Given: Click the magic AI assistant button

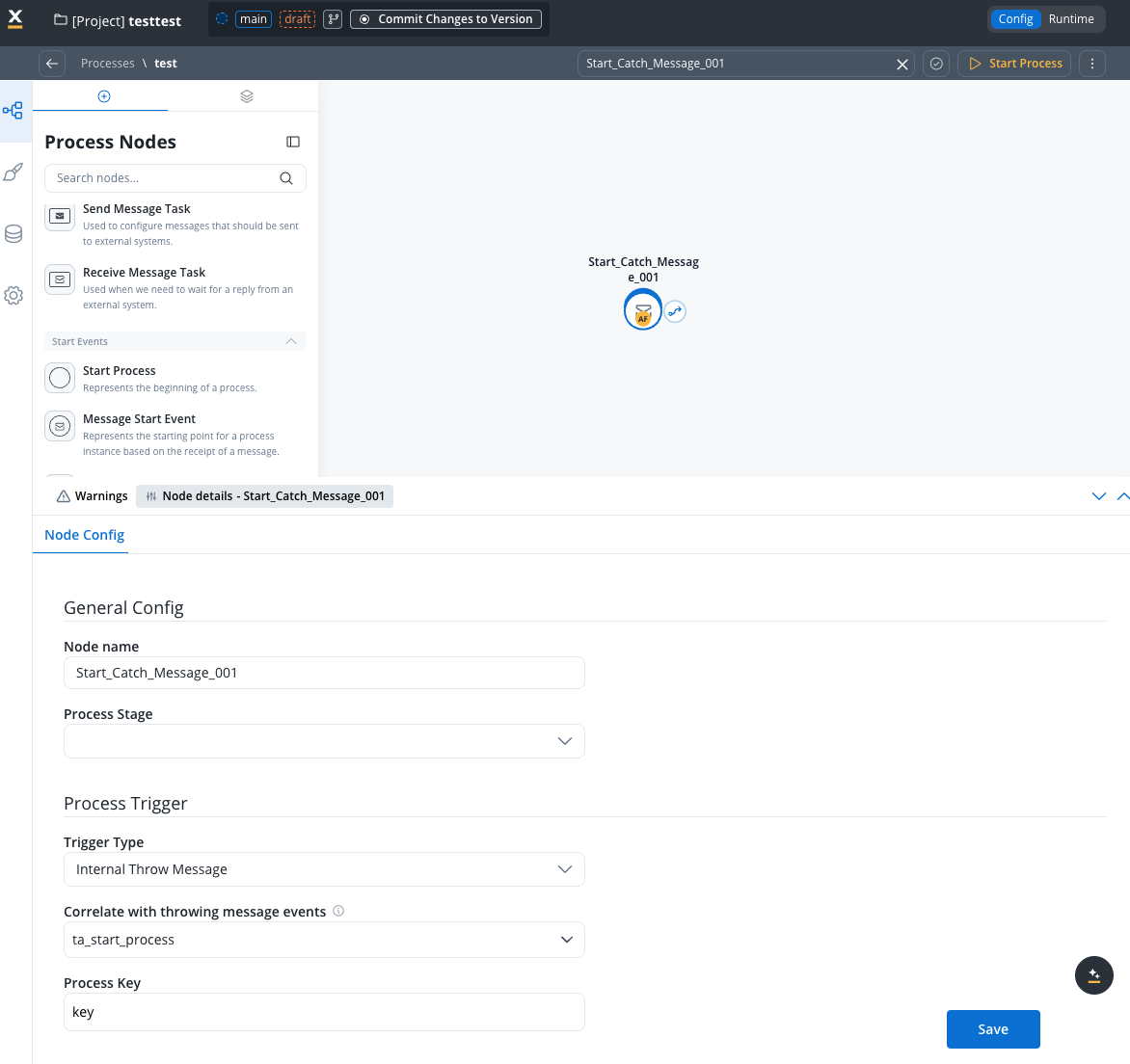Looking at the screenshot, I should pos(1093,975).
